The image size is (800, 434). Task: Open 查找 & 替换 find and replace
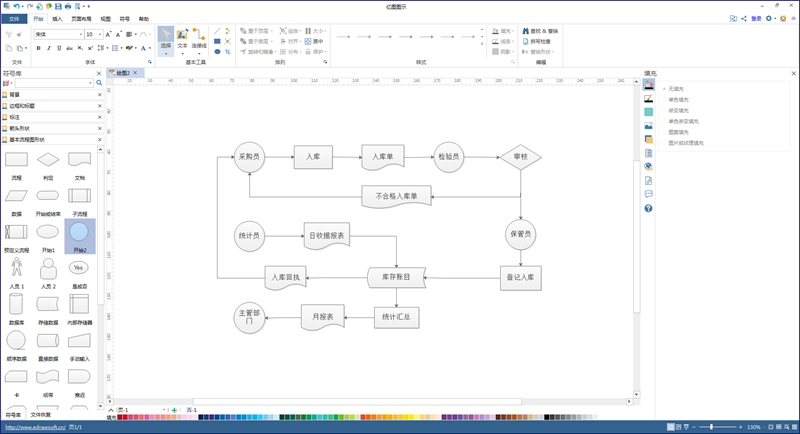click(x=540, y=31)
